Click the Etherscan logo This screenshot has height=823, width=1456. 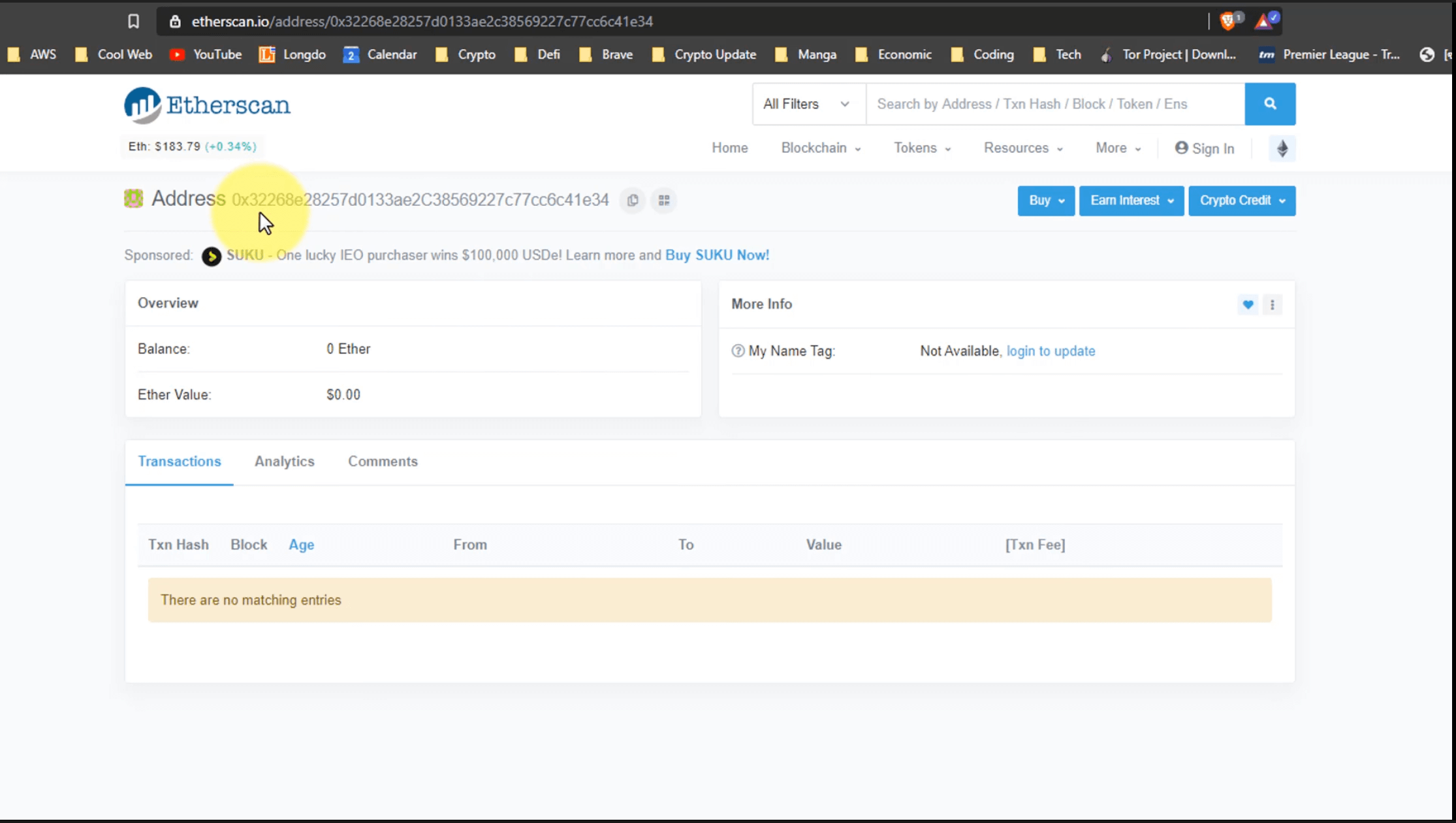point(208,105)
